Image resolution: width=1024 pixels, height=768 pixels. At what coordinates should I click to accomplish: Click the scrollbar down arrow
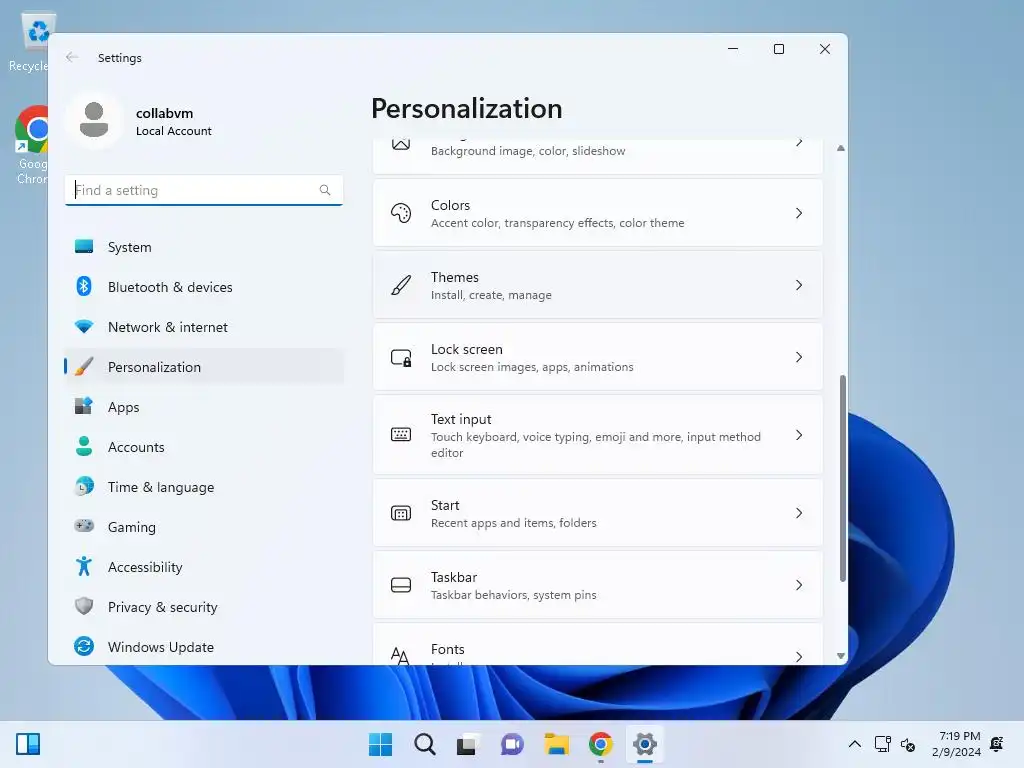click(x=841, y=656)
